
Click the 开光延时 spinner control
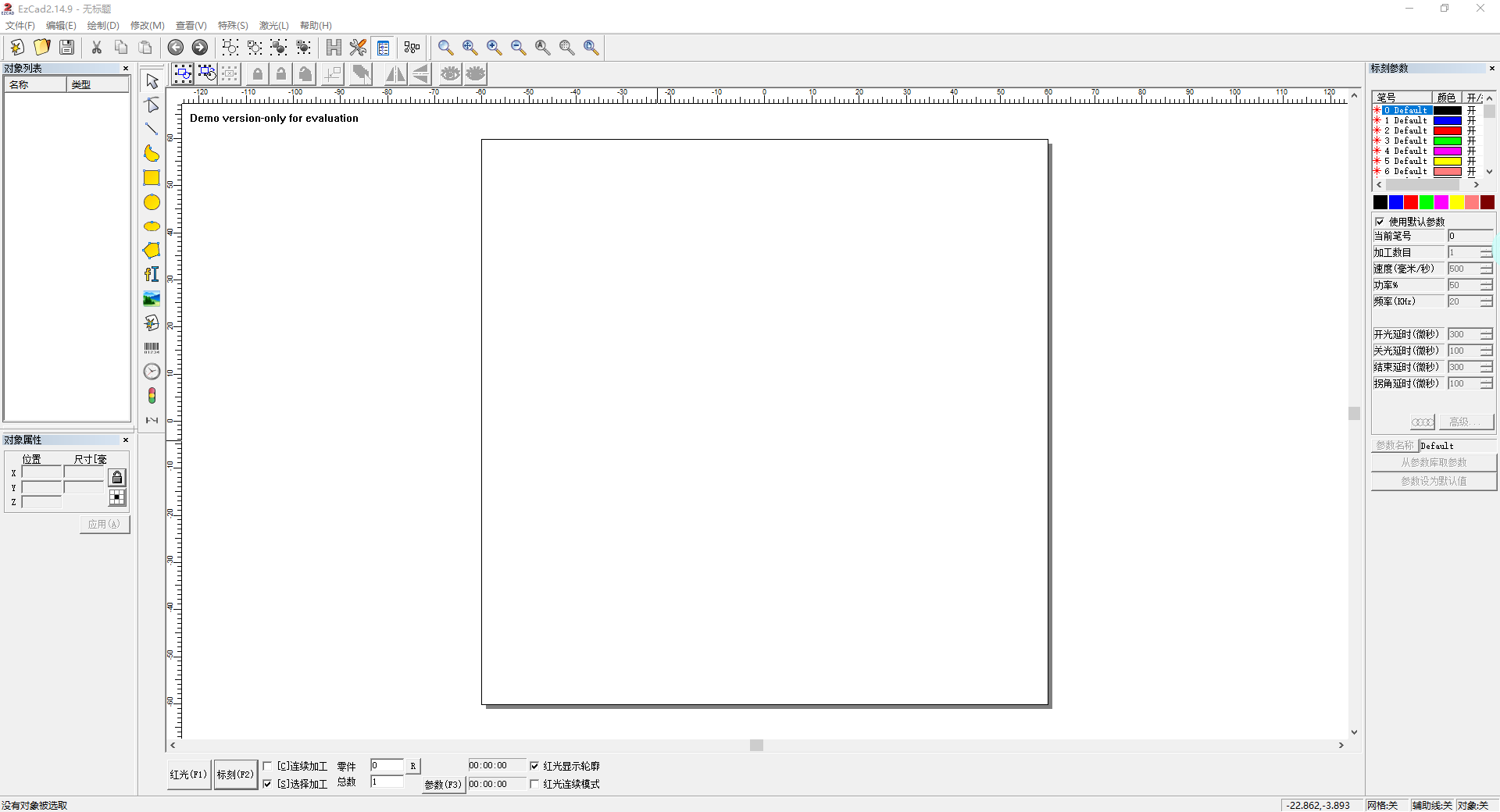(1486, 335)
